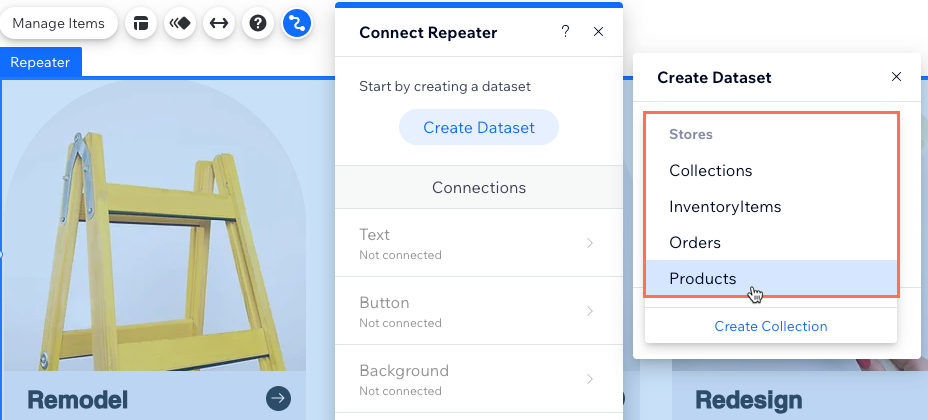Select InventoryItems in the dataset list
Viewport: 928px width, 420px height.
pos(725,207)
